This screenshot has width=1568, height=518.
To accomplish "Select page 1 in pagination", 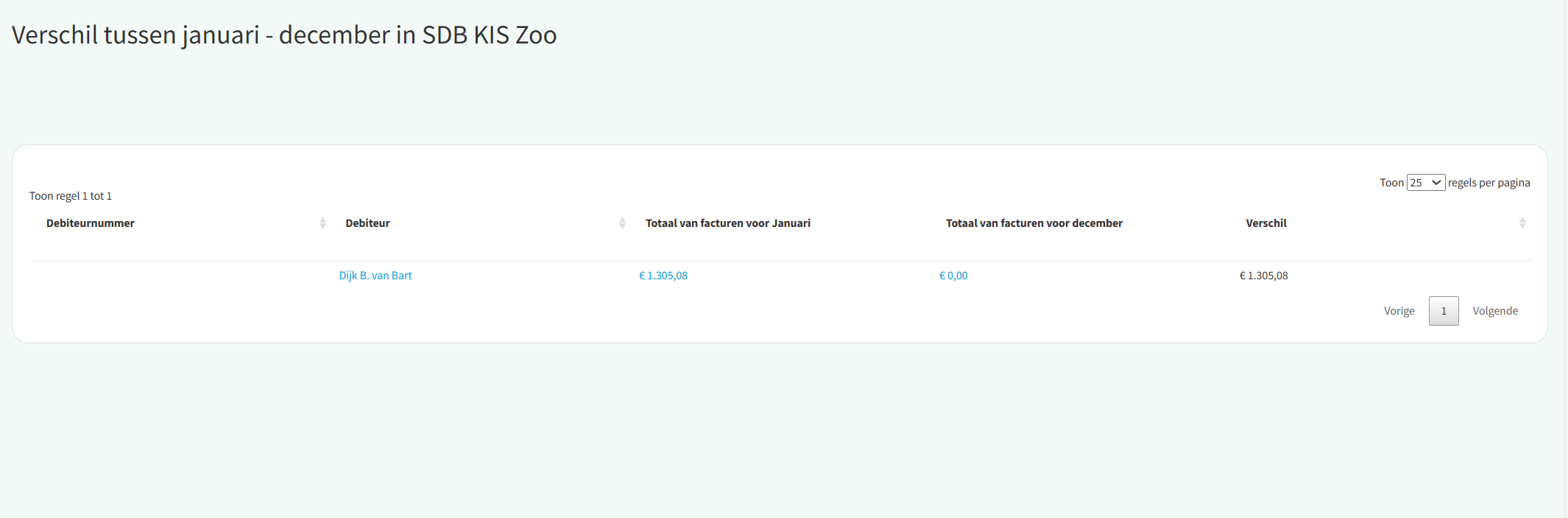I will tap(1444, 311).
